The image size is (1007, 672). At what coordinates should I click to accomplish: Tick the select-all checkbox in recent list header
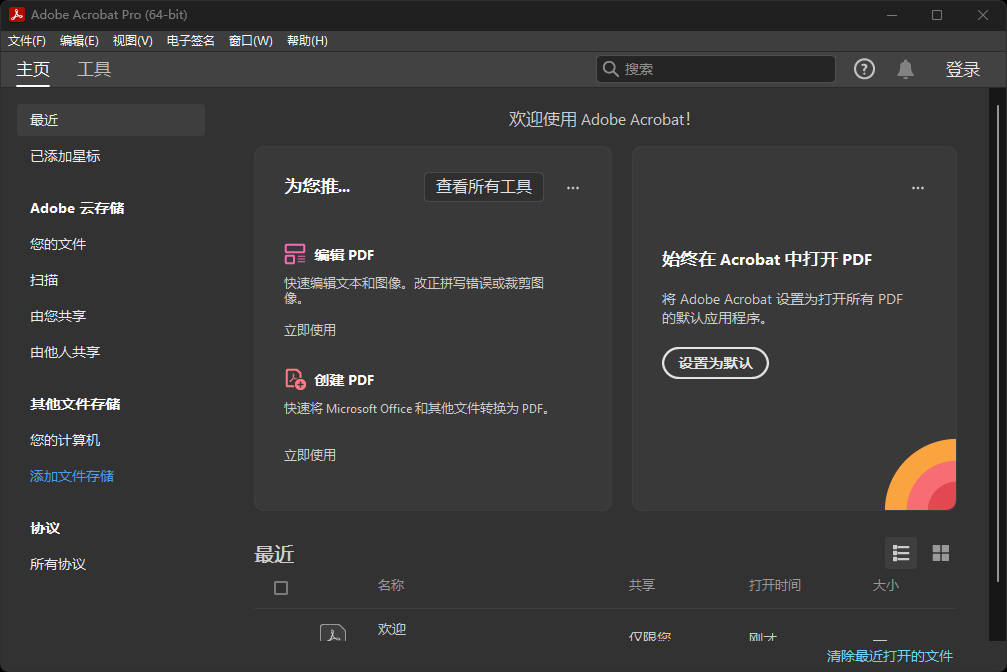pyautogui.click(x=281, y=588)
